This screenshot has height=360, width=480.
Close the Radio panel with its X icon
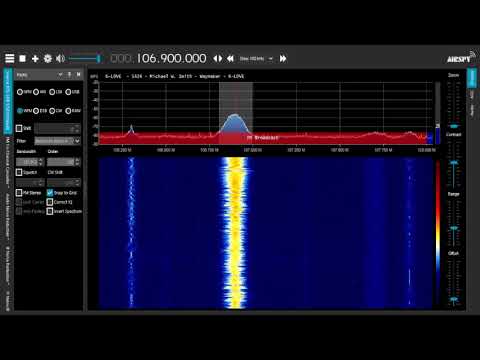tap(79, 75)
